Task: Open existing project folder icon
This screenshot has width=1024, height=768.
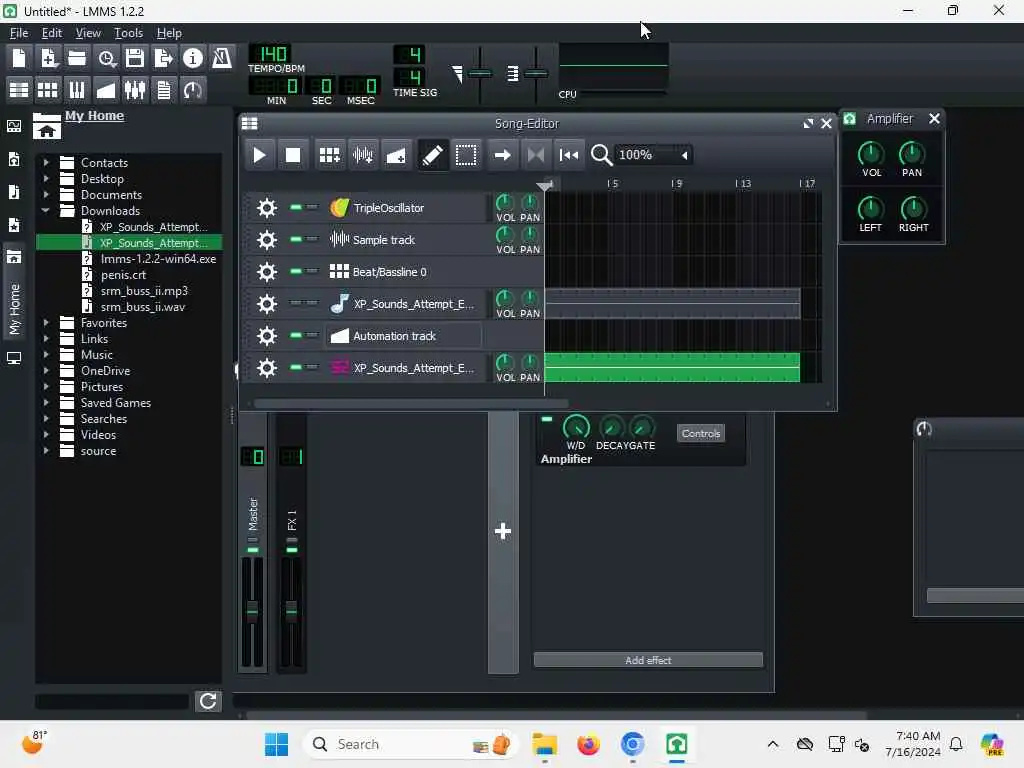Action: tap(77, 58)
